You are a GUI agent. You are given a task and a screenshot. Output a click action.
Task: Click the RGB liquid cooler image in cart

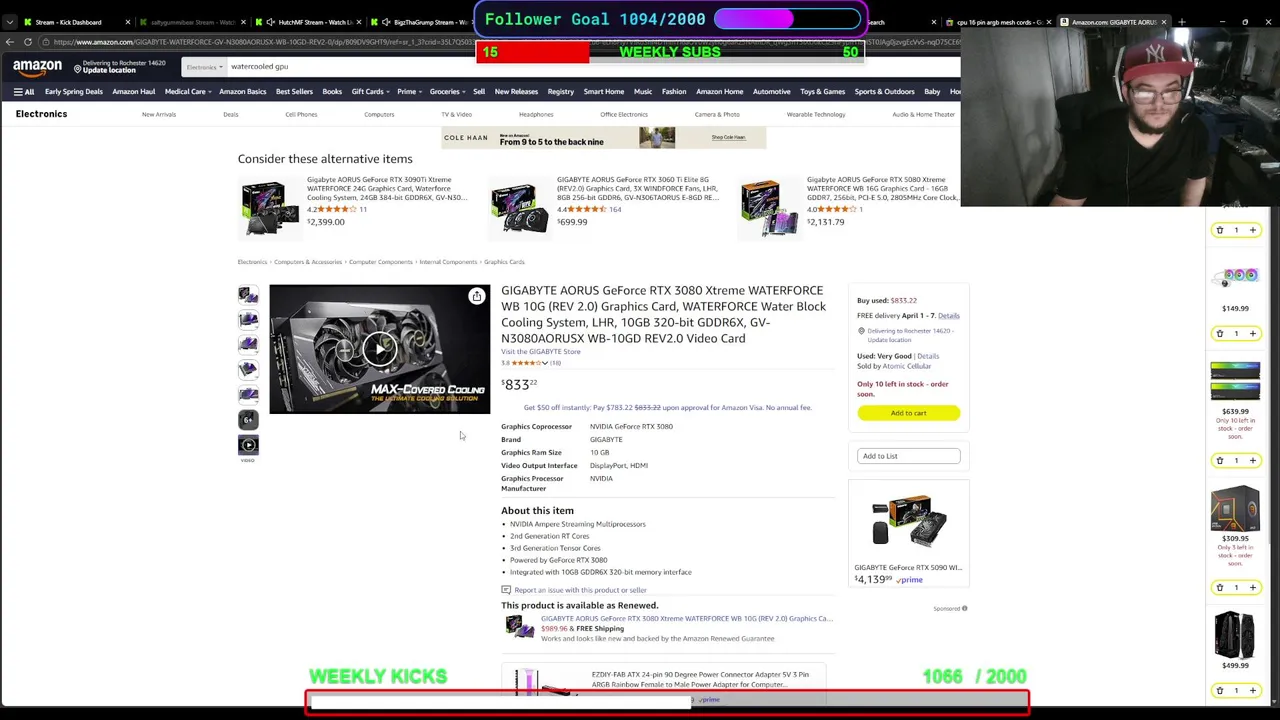(x=1235, y=277)
